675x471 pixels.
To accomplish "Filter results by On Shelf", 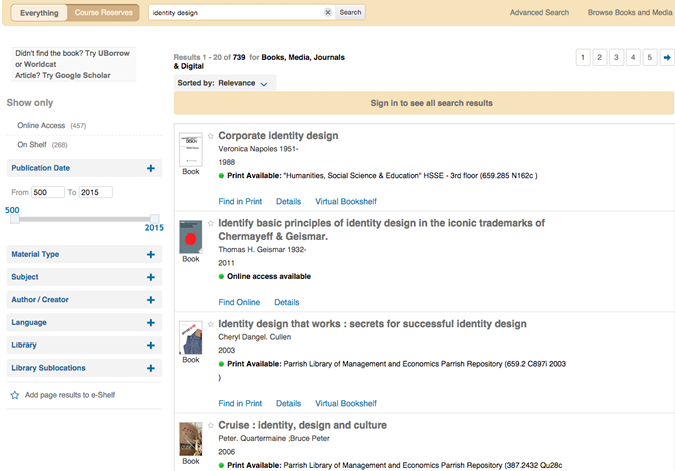I will coord(33,145).
